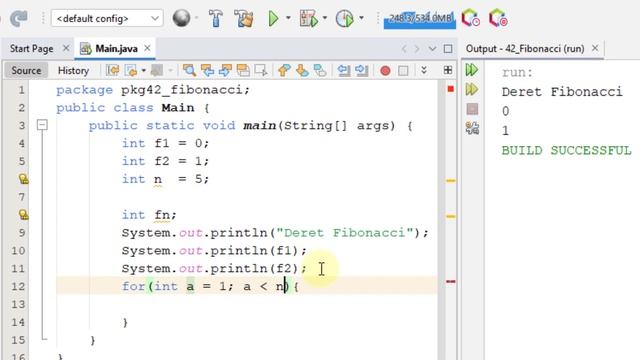Click line number 9 in gutter
Image resolution: width=640 pixels, height=360 pixels.
point(21,233)
